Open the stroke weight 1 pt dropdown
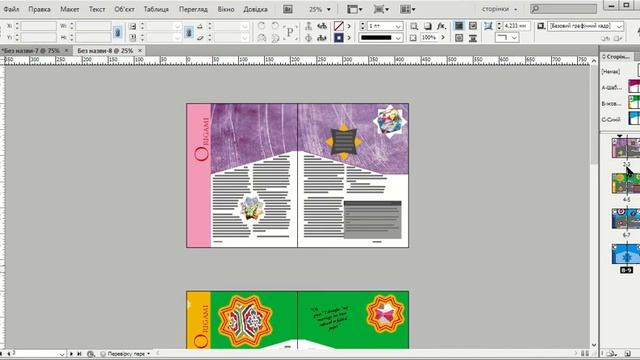Viewport: 640px width, 360px height. pos(398,26)
